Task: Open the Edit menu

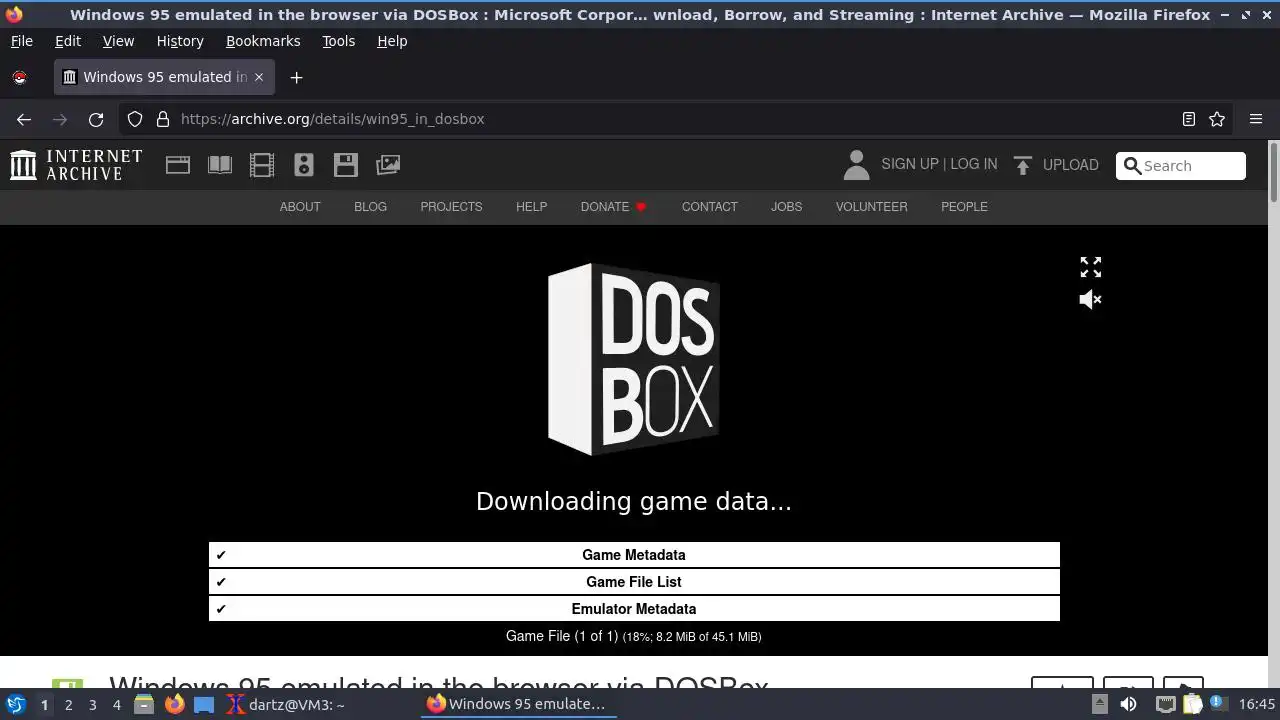Action: [68, 41]
